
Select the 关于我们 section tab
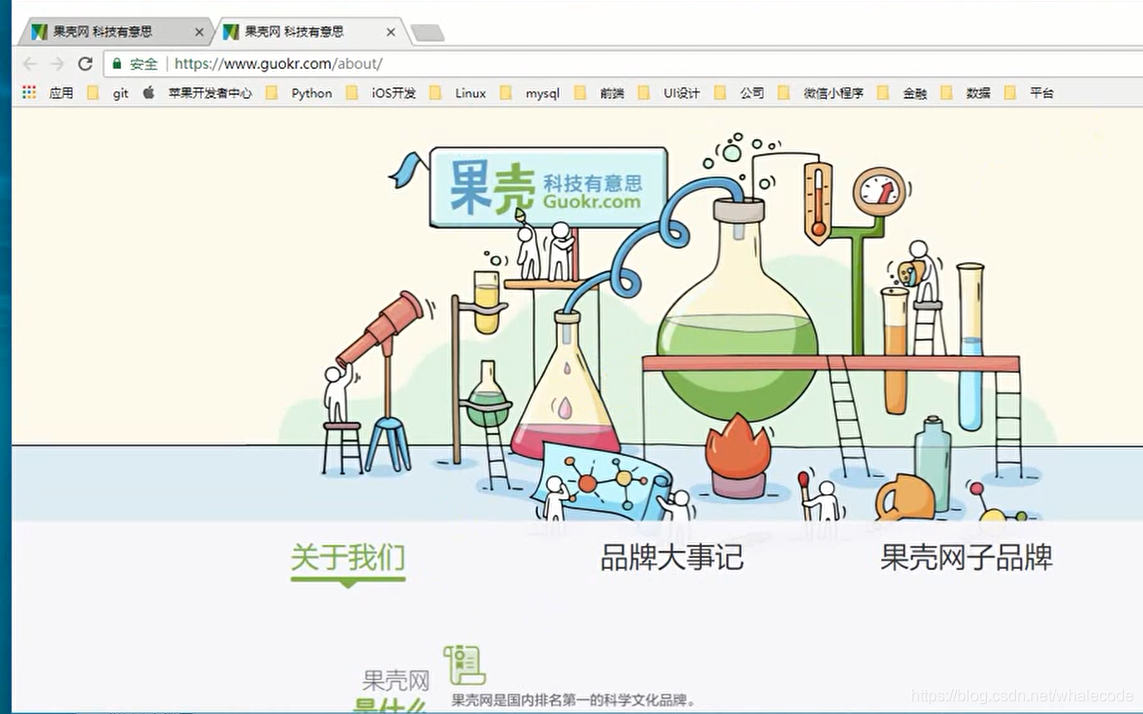(348, 558)
